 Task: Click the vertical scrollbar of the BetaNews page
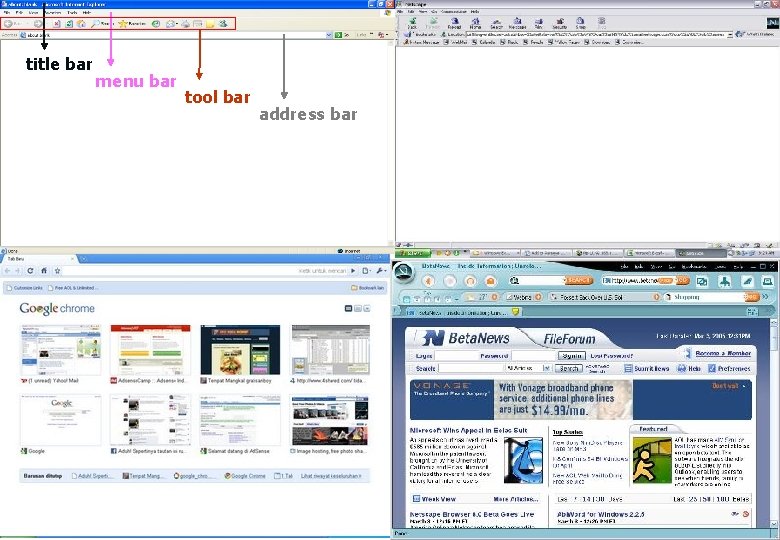776,423
